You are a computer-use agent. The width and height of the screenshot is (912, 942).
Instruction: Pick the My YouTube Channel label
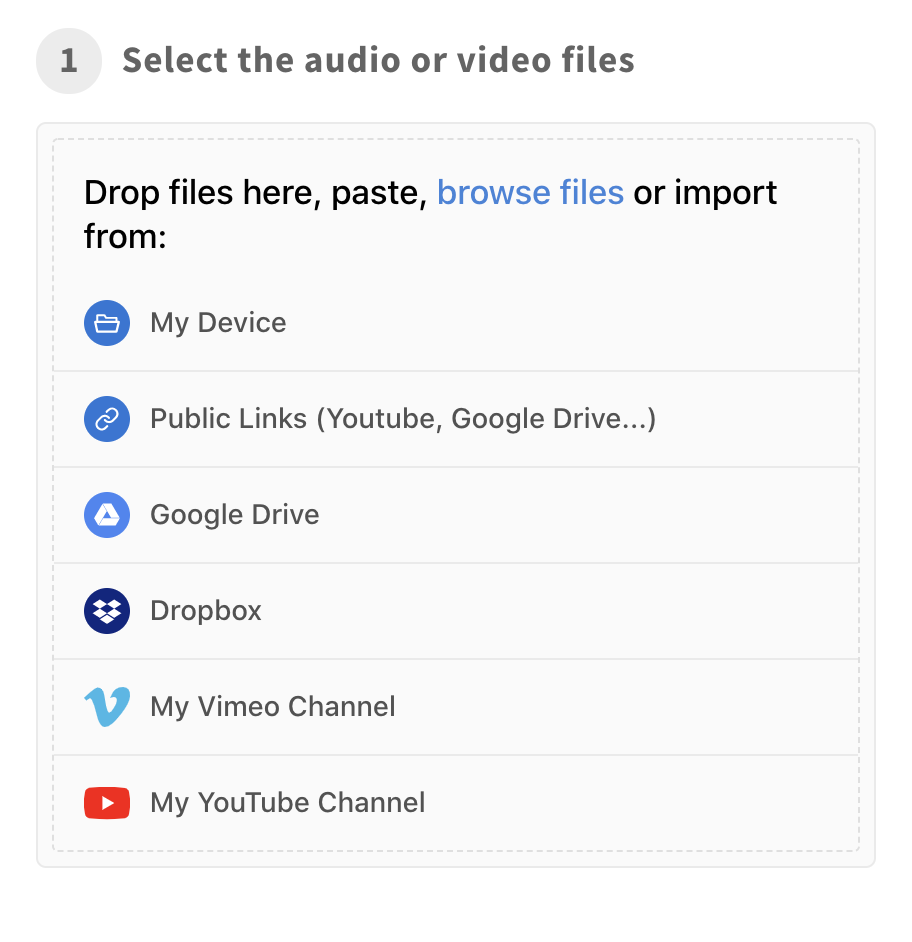[288, 803]
